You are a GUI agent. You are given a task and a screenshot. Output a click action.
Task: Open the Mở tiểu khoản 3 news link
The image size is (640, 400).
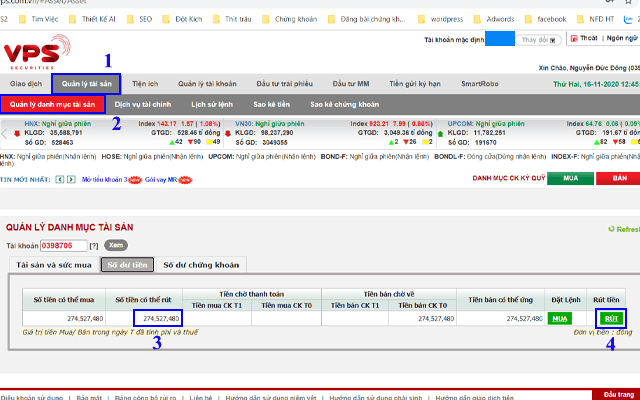point(105,180)
